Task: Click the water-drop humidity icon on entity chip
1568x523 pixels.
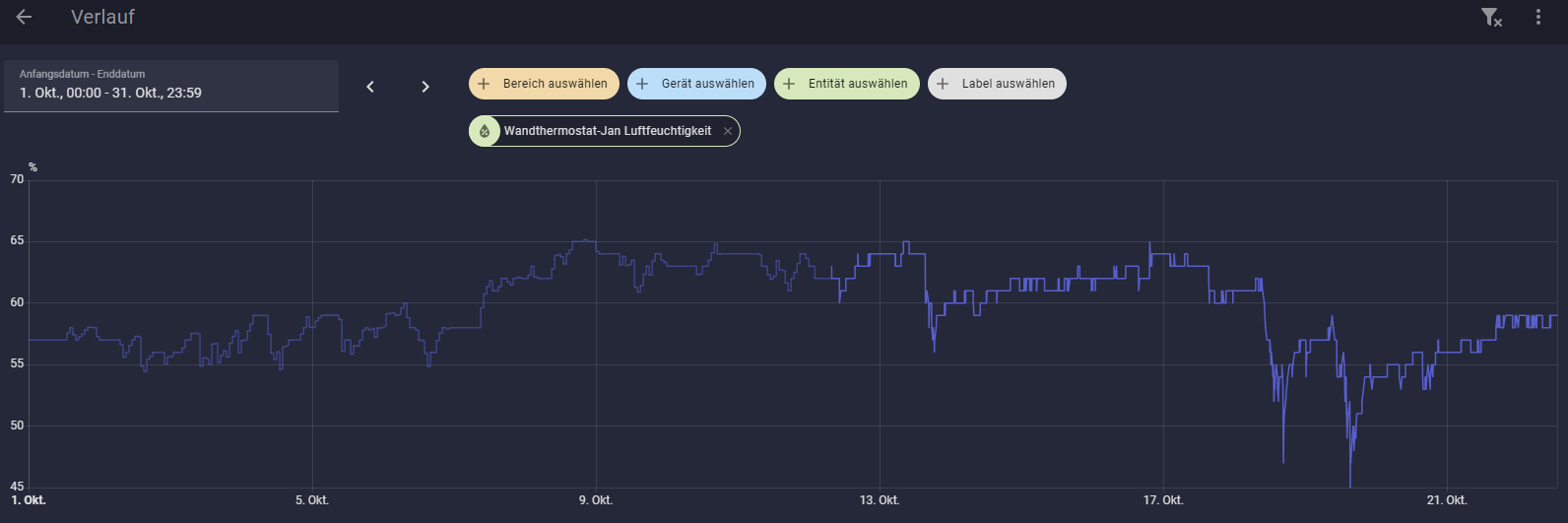Action: (485, 131)
